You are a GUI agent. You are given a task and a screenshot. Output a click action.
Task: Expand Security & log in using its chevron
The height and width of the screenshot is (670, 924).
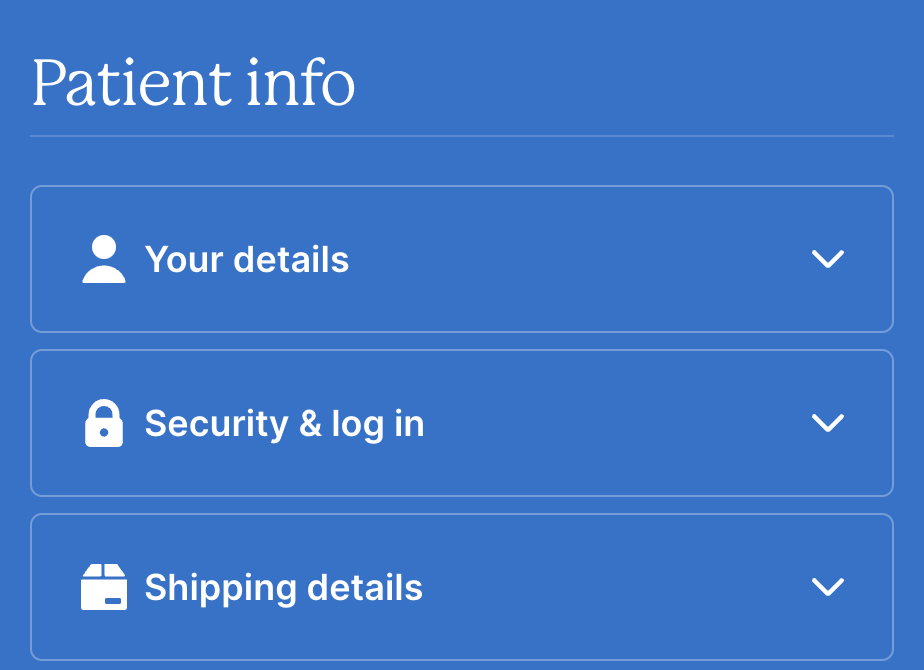click(828, 423)
